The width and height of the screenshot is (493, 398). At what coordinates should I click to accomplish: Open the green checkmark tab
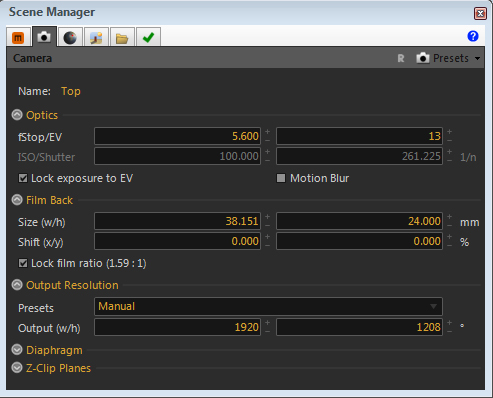[x=148, y=37]
